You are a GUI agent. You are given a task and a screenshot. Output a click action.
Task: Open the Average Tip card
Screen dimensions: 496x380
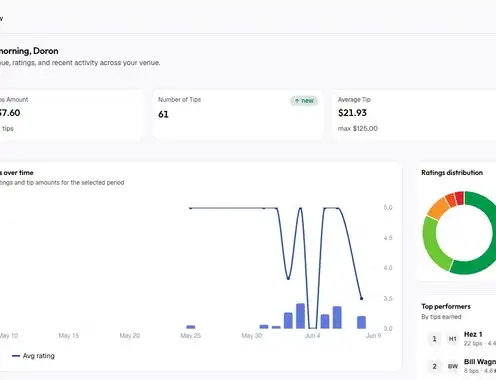point(414,115)
